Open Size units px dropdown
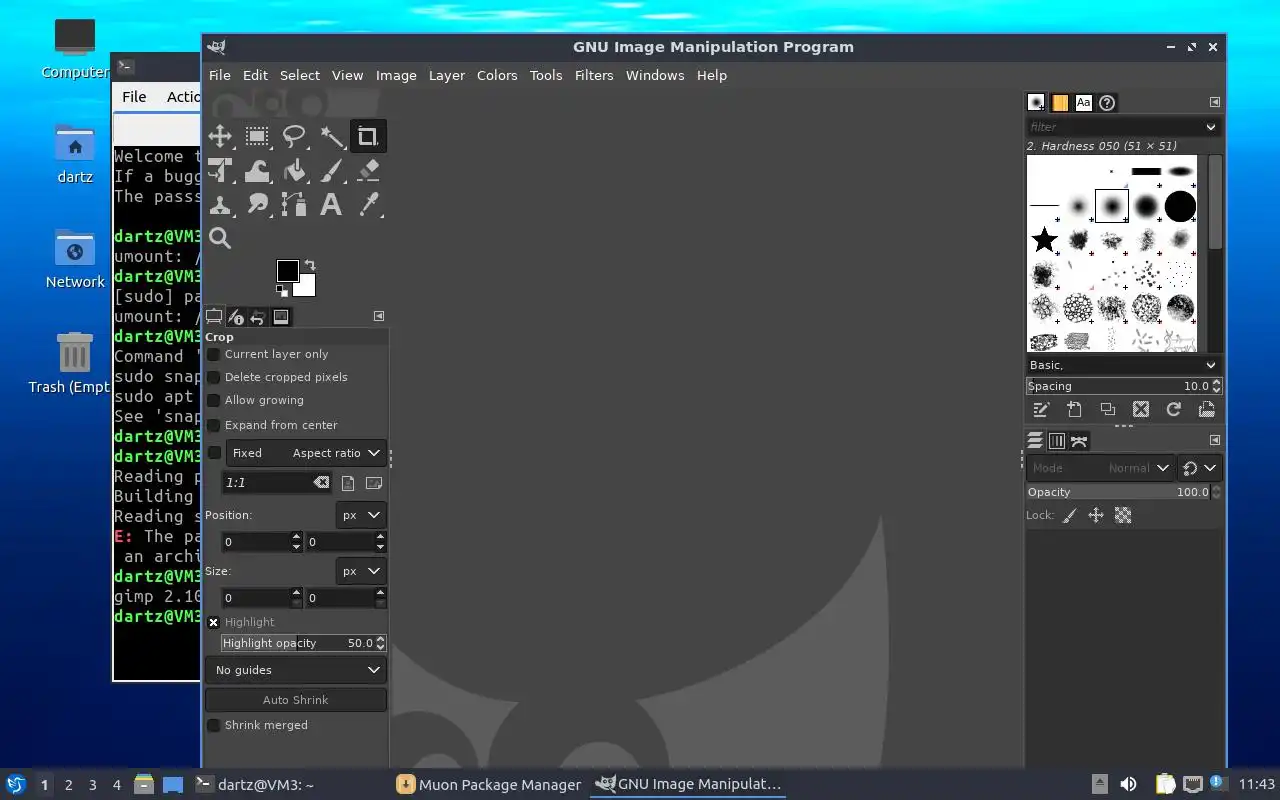Screen dimensions: 1280x800 361,571
